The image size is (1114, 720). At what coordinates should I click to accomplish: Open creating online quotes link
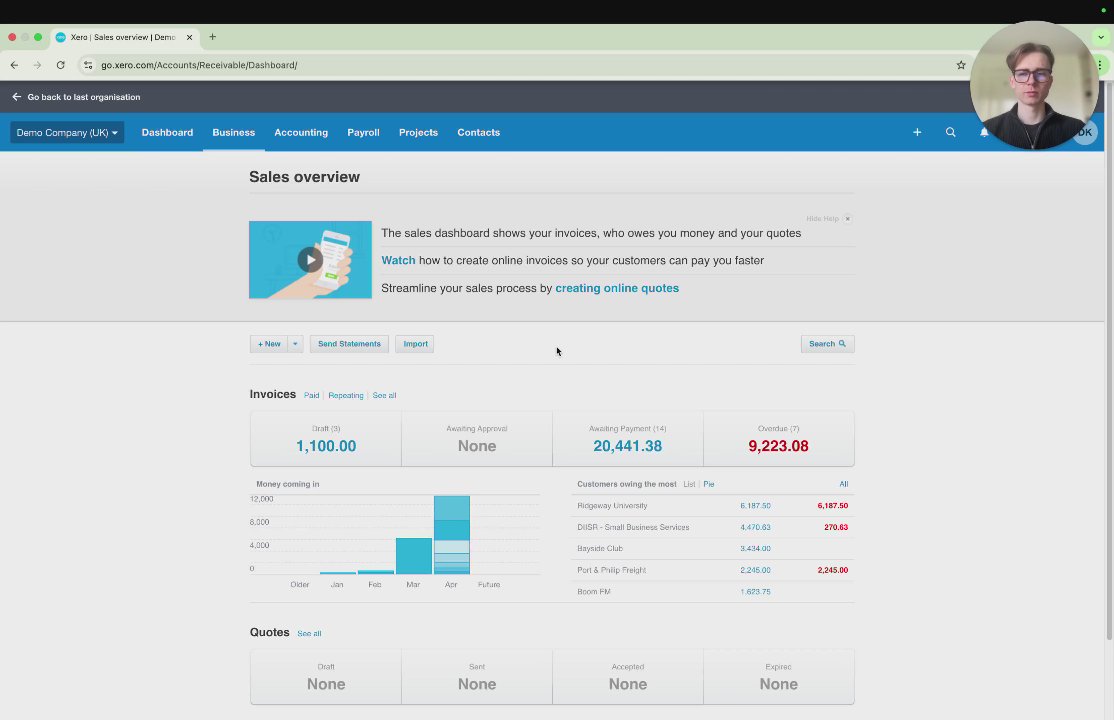(x=617, y=288)
